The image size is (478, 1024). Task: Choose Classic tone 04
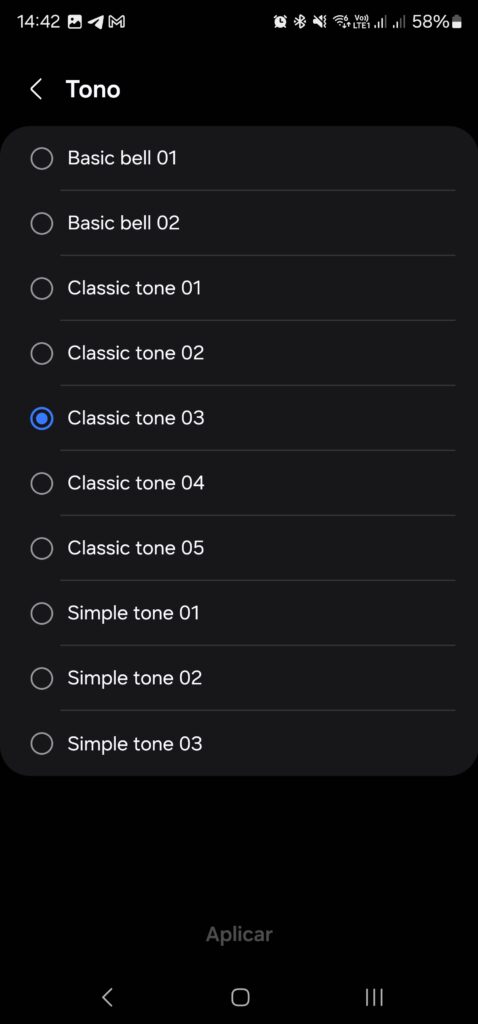coord(239,483)
